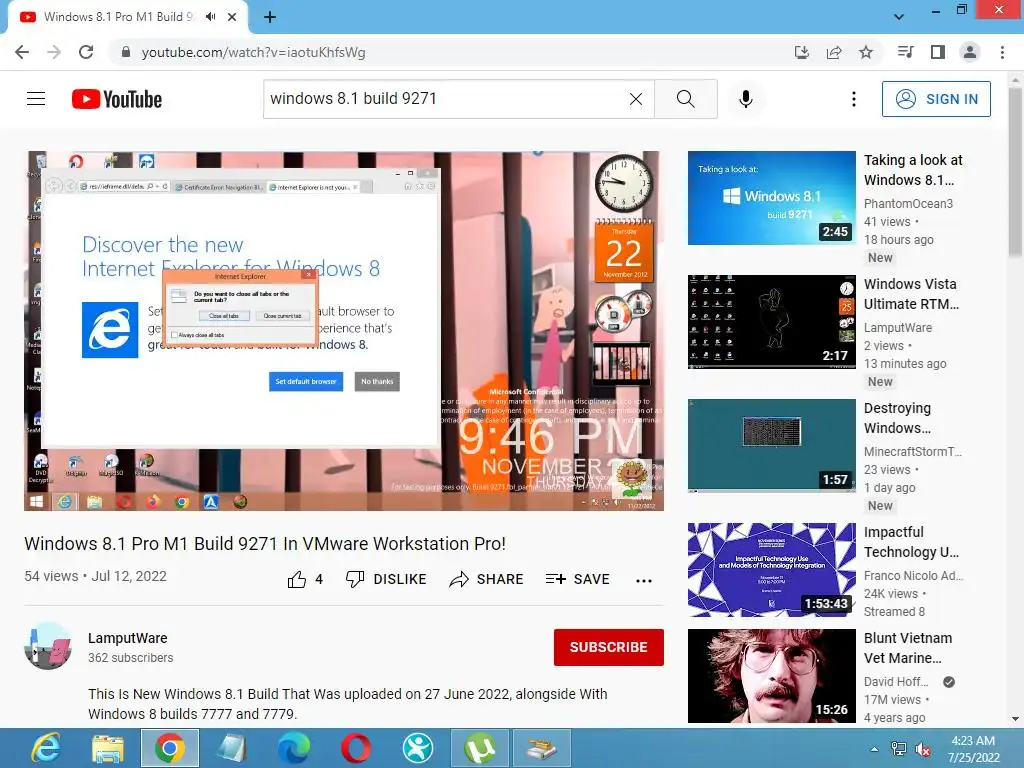Image resolution: width=1024 pixels, height=768 pixels.
Task: Click the DISLIKE button
Action: coord(386,579)
